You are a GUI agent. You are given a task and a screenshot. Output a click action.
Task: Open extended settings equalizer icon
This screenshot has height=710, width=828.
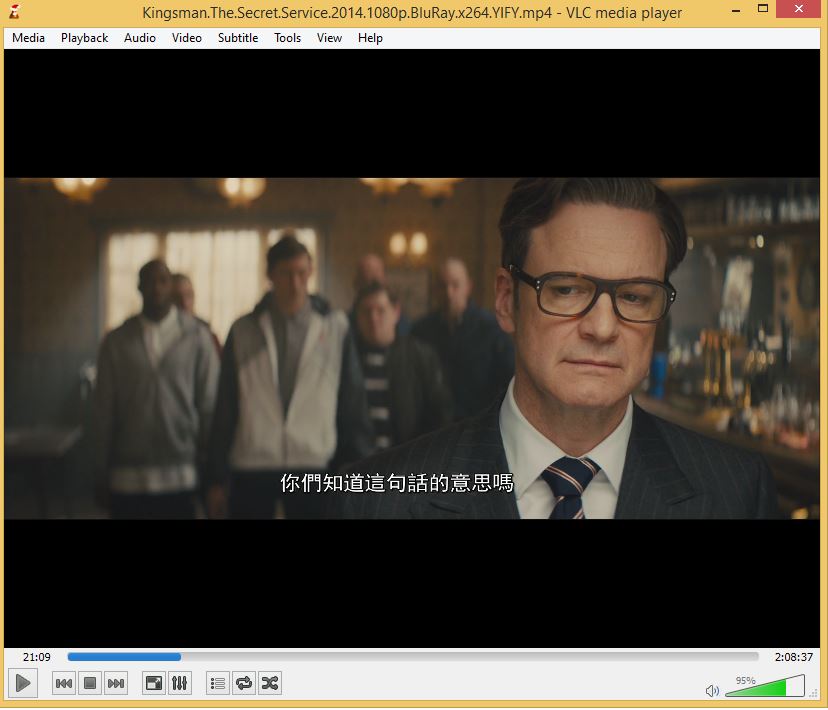click(x=180, y=683)
